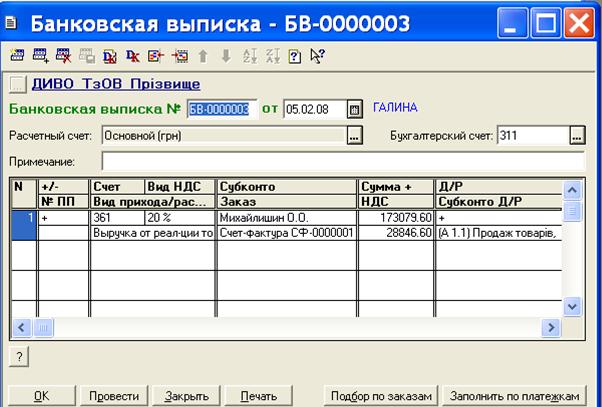The height and width of the screenshot is (407, 602).
Task: Open the help description icon in toolbar
Action: 295,56
